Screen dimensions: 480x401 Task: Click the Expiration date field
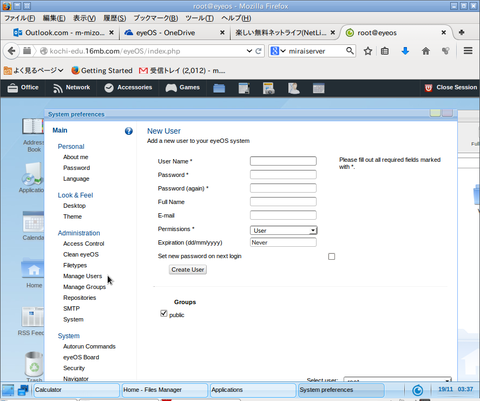click(x=283, y=242)
